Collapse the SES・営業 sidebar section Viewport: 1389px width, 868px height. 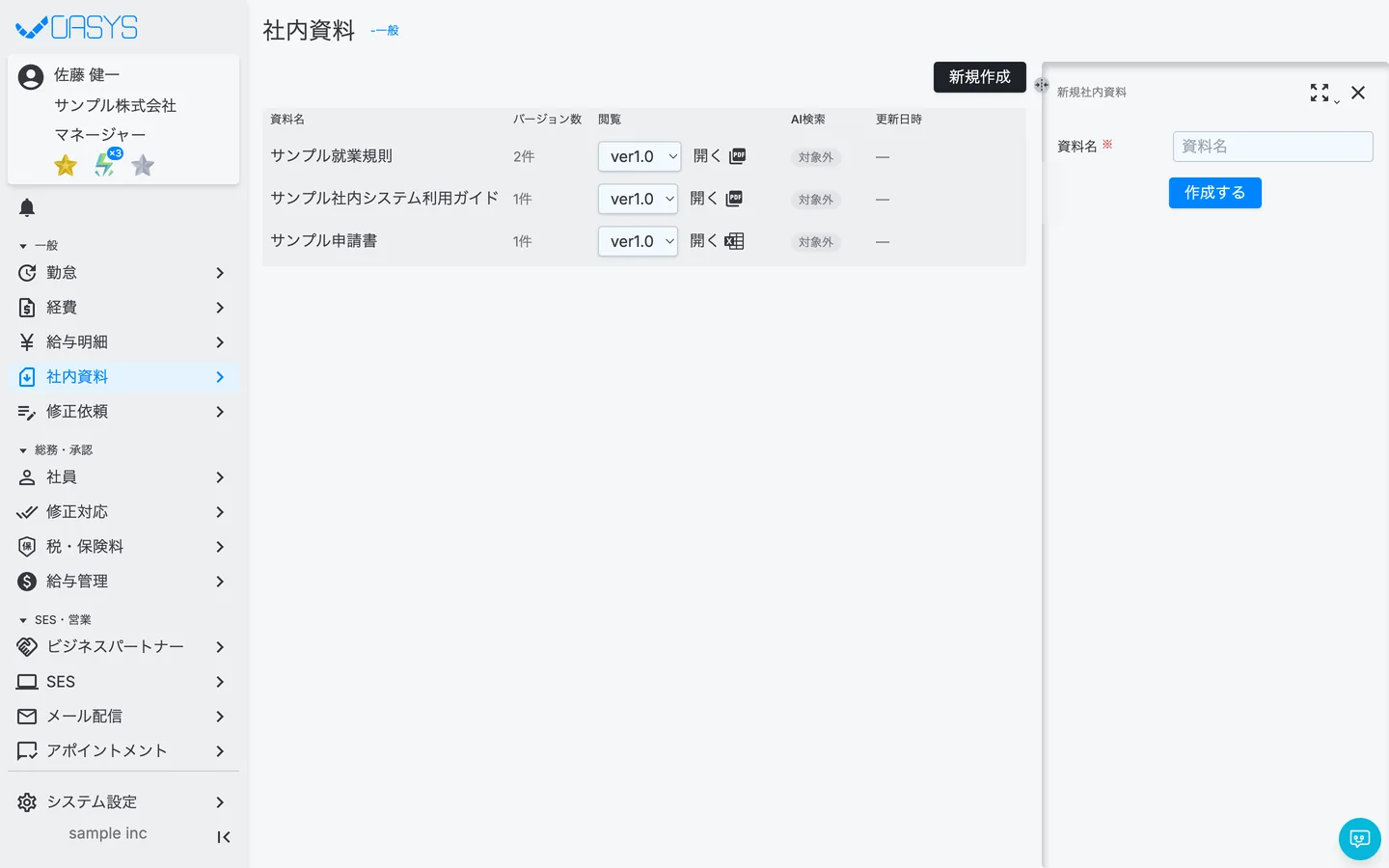(x=55, y=620)
